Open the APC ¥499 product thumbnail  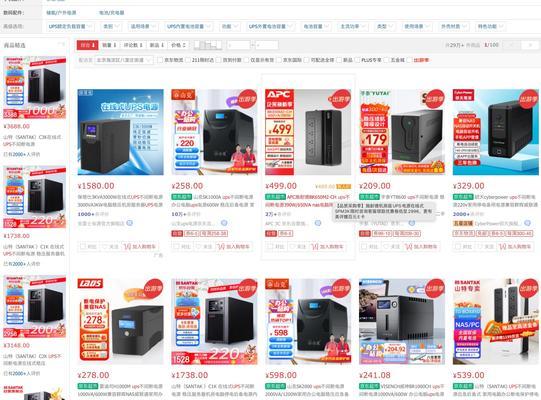tap(308, 132)
